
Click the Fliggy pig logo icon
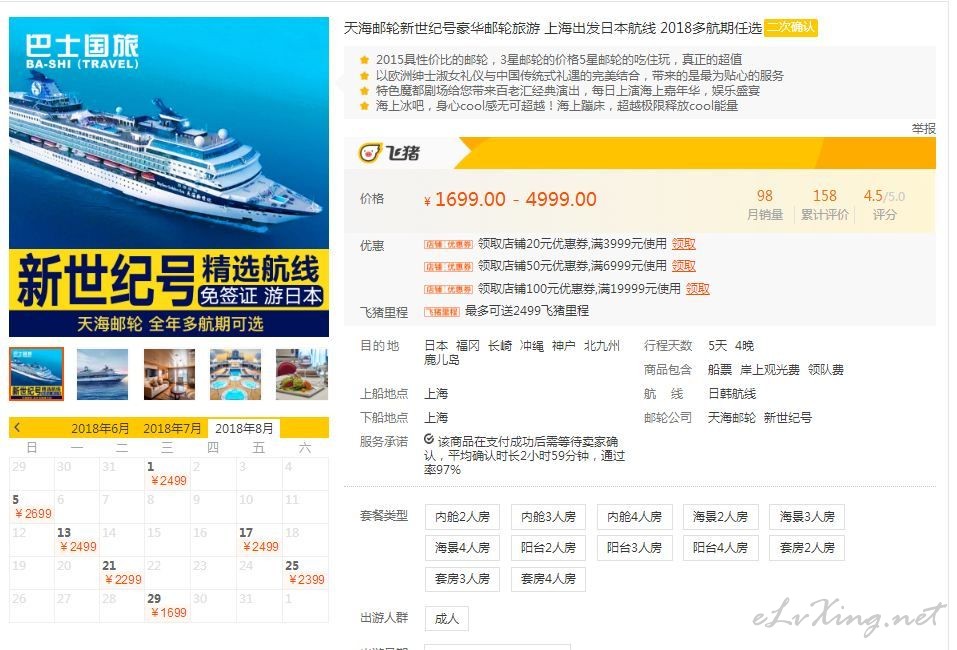point(370,152)
